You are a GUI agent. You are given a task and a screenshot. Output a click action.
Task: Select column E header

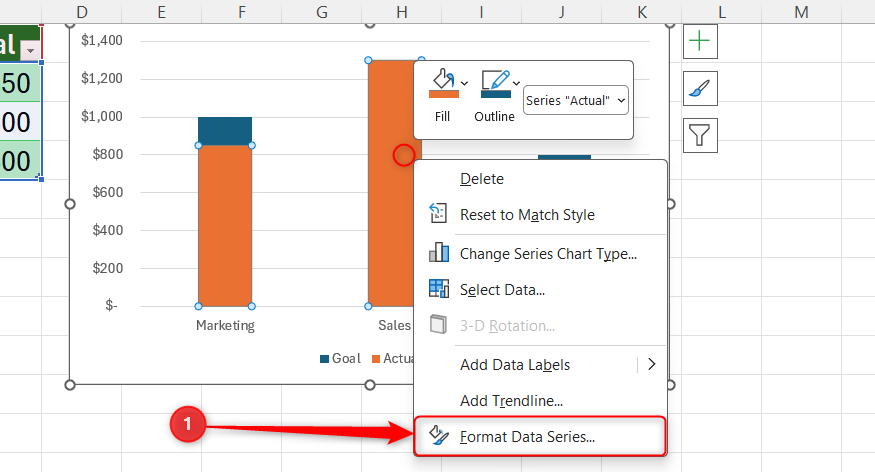coord(161,12)
